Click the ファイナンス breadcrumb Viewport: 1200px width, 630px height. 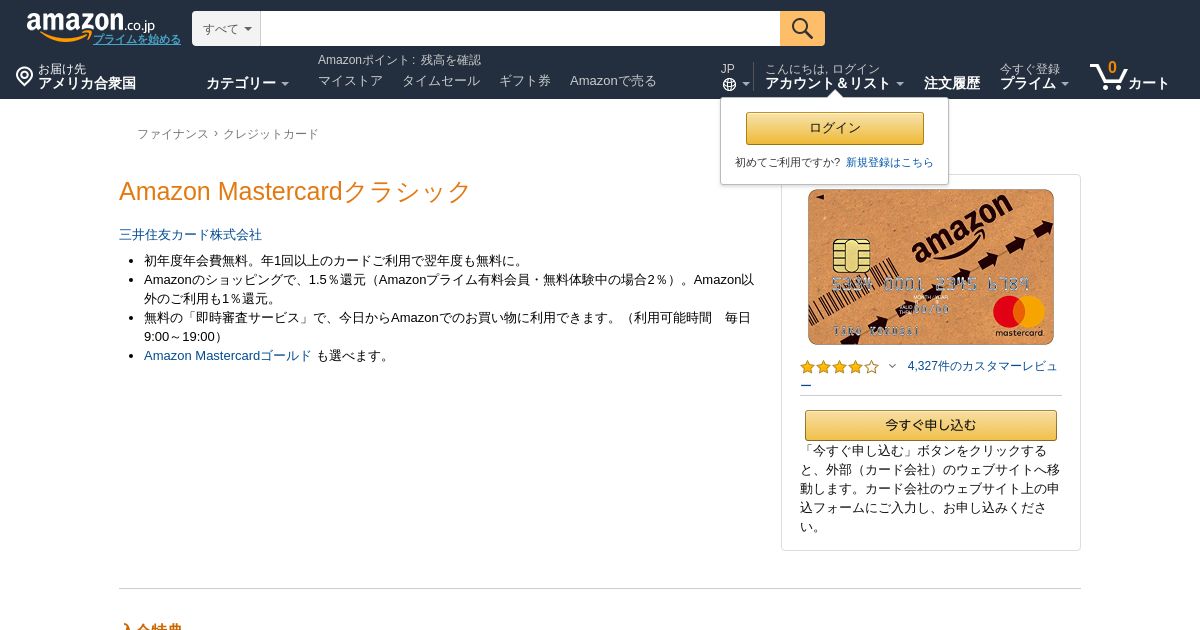click(x=173, y=134)
